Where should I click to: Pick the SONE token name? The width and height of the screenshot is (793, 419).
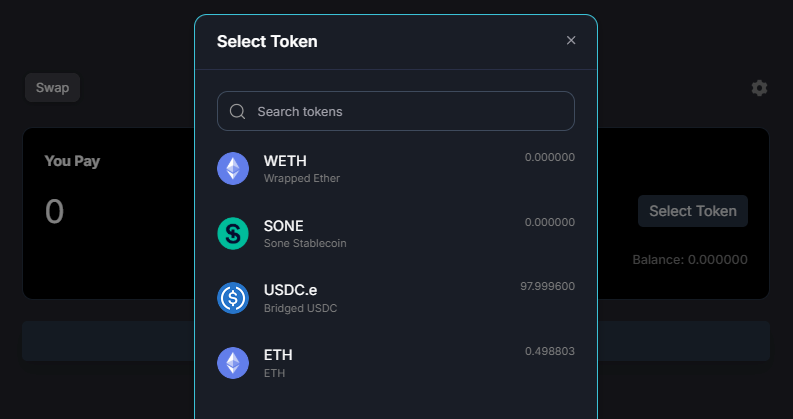pos(284,226)
